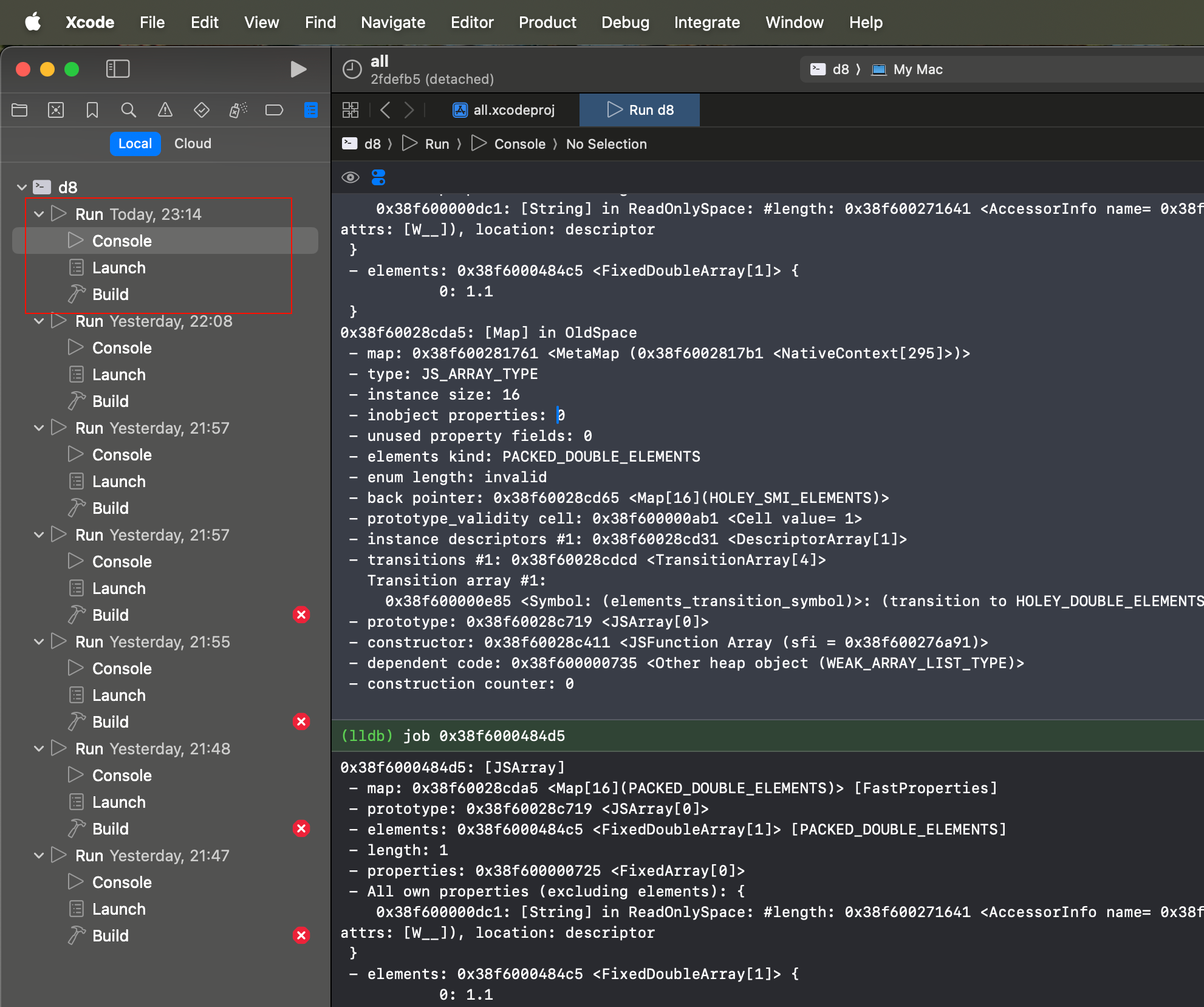This screenshot has width=1204, height=1007.
Task: Click Run Yesterday 22:08 row label
Action: coord(154,321)
